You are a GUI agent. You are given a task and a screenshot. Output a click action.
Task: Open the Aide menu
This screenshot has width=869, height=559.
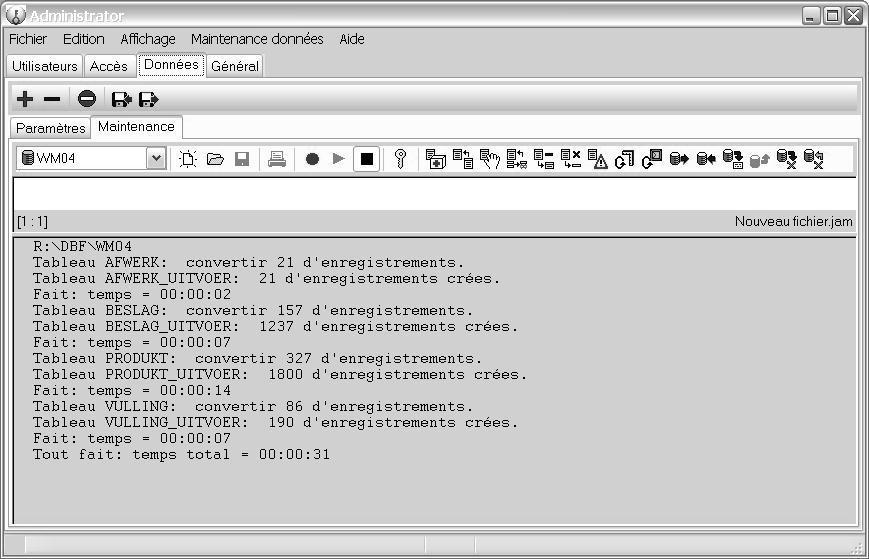[x=352, y=39]
